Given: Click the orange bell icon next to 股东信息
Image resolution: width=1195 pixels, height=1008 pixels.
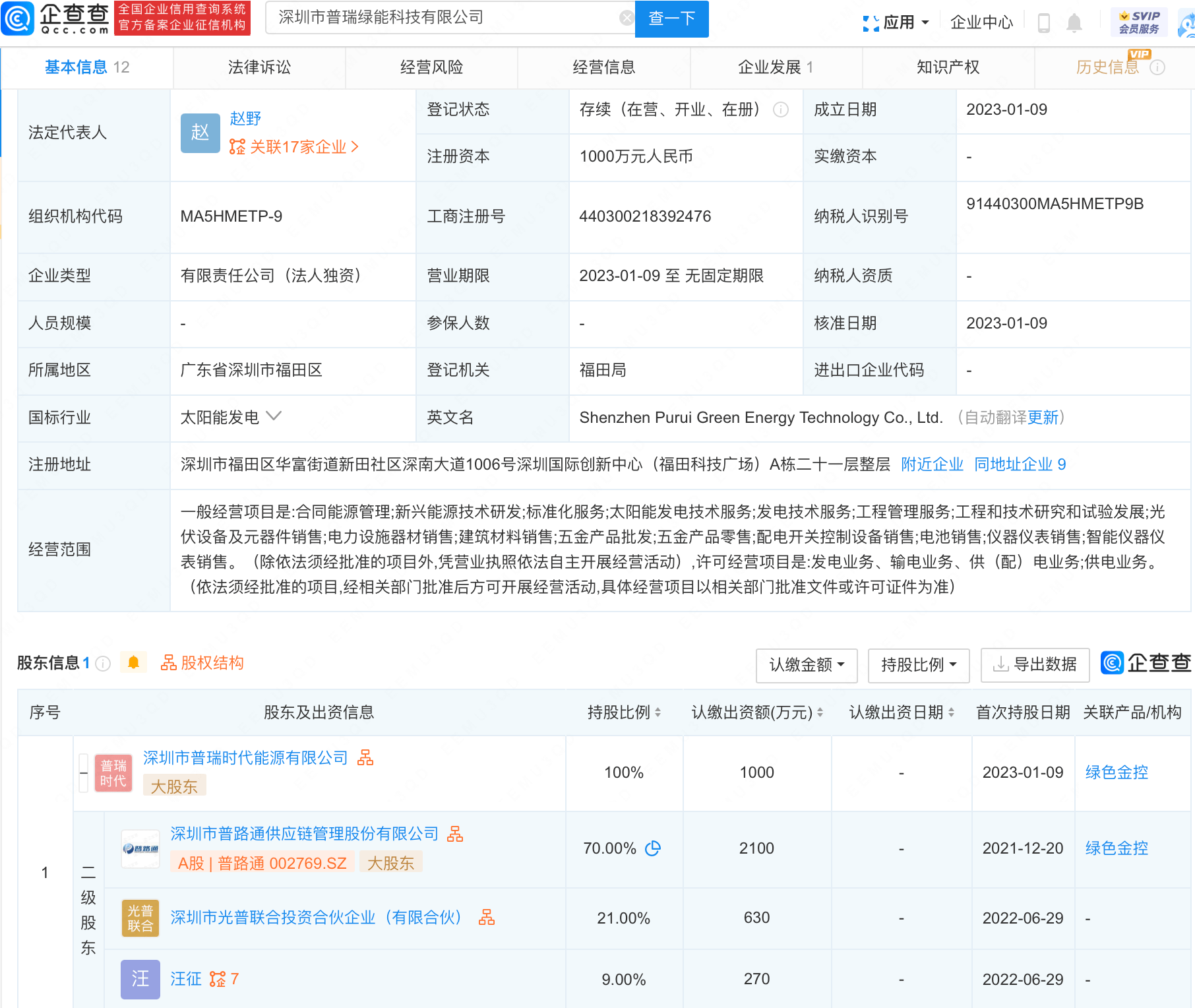Looking at the screenshot, I should 133,662.
